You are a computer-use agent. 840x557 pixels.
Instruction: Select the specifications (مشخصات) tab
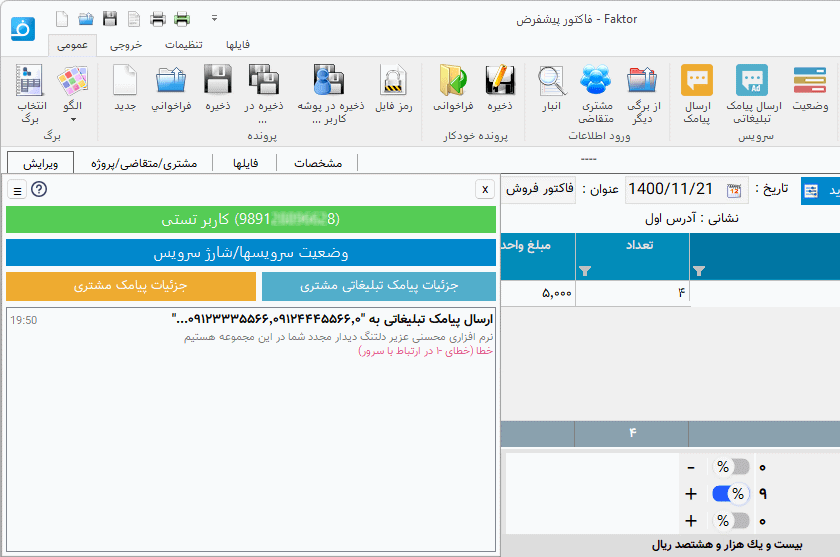click(x=316, y=162)
